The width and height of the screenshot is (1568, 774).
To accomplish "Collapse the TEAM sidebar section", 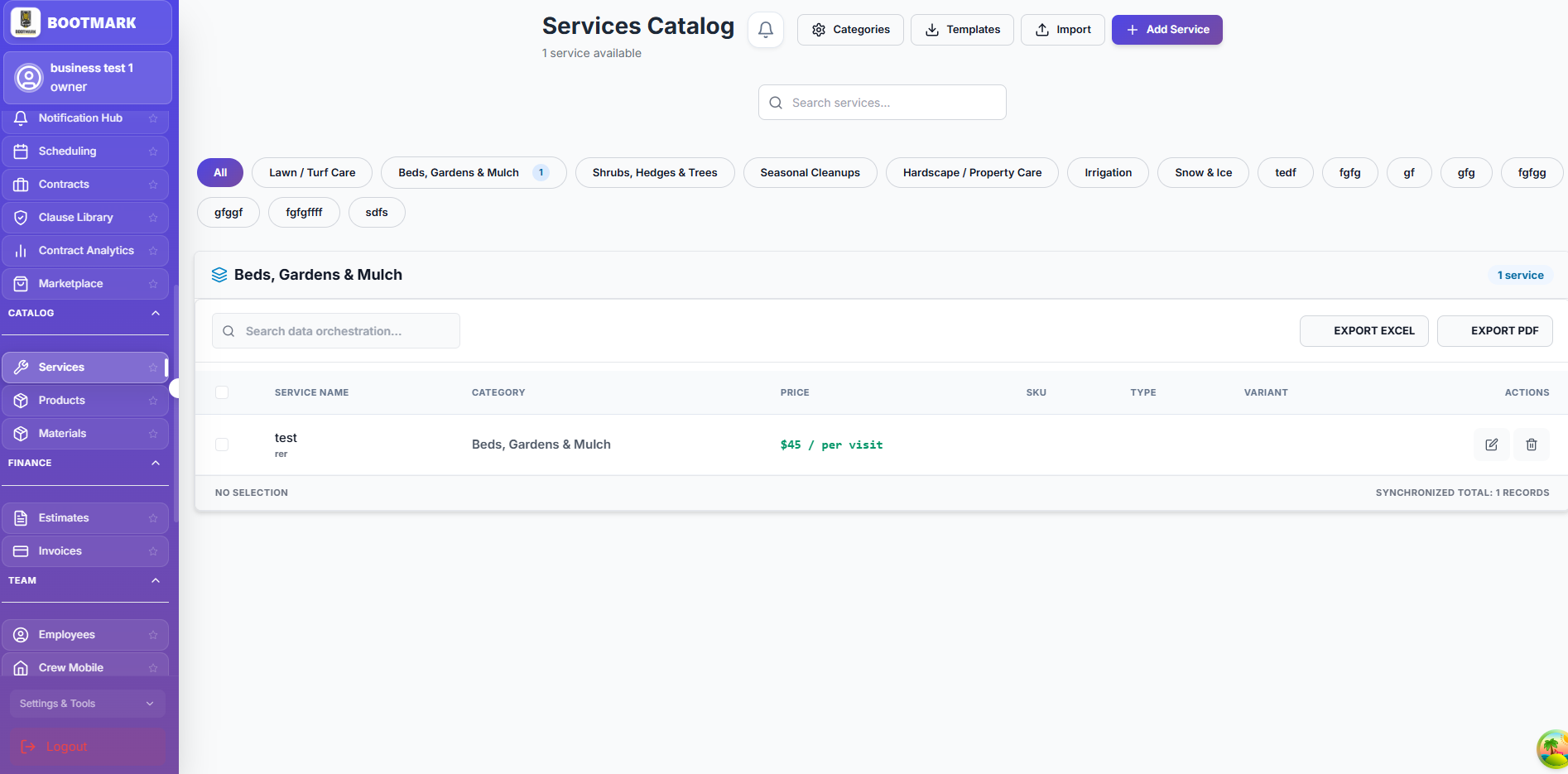I will pyautogui.click(x=156, y=580).
